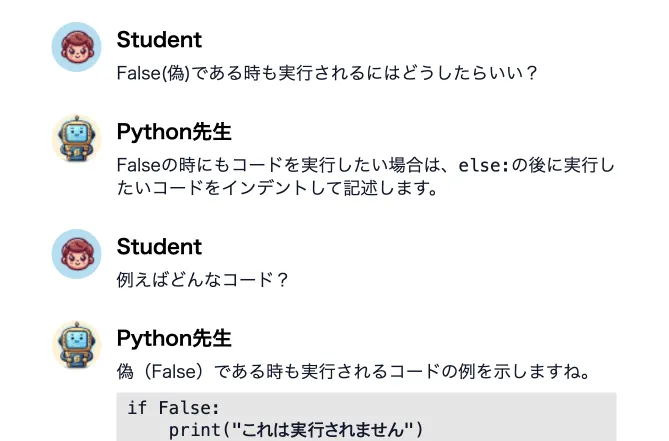The image size is (669, 441).
Task: Click the second Student avatar icon
Action: pos(77,254)
